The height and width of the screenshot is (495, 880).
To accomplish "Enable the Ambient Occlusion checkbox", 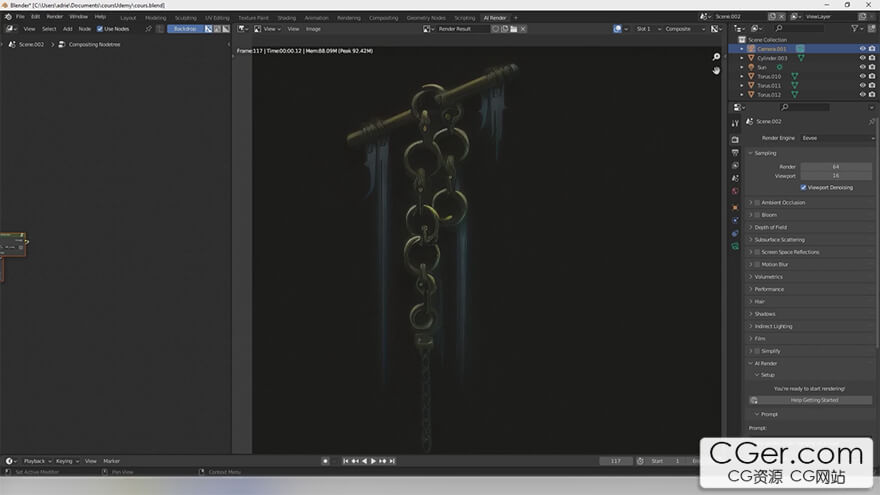I will tap(757, 203).
